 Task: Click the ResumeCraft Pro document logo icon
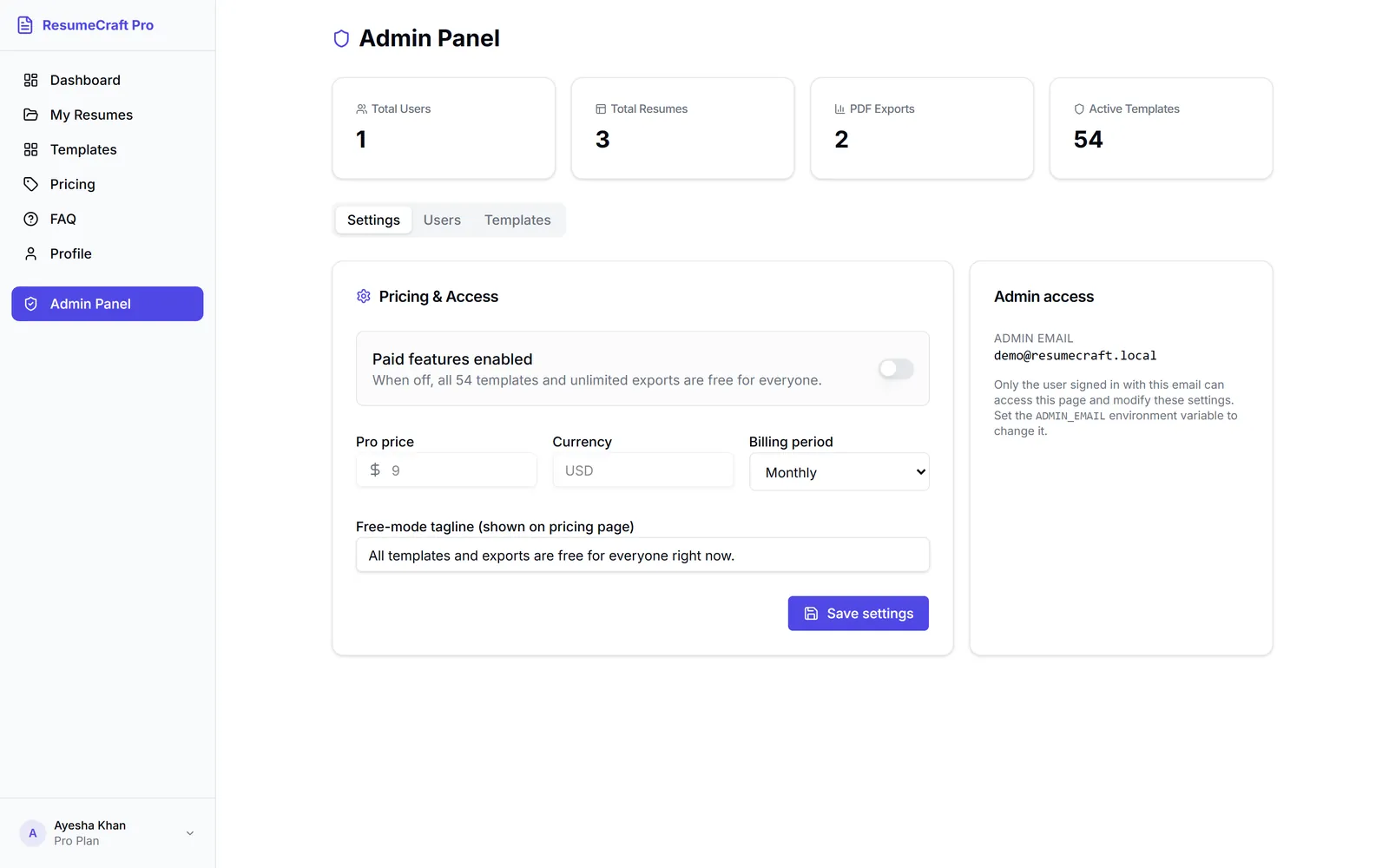(25, 25)
